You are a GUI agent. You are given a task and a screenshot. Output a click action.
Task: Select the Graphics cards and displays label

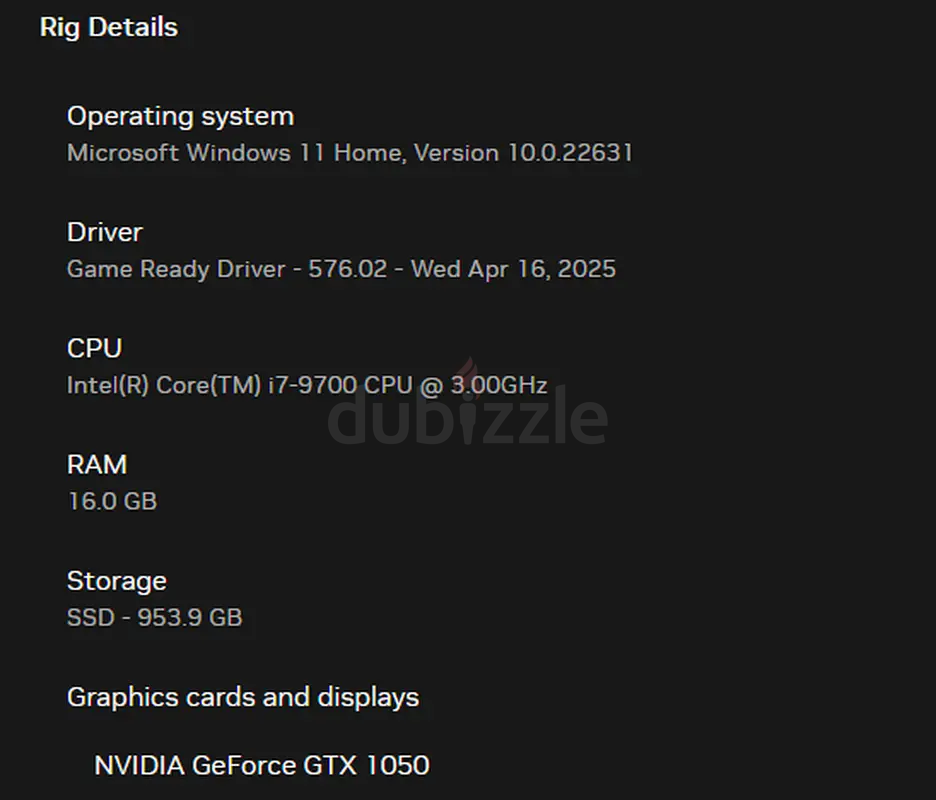click(243, 697)
